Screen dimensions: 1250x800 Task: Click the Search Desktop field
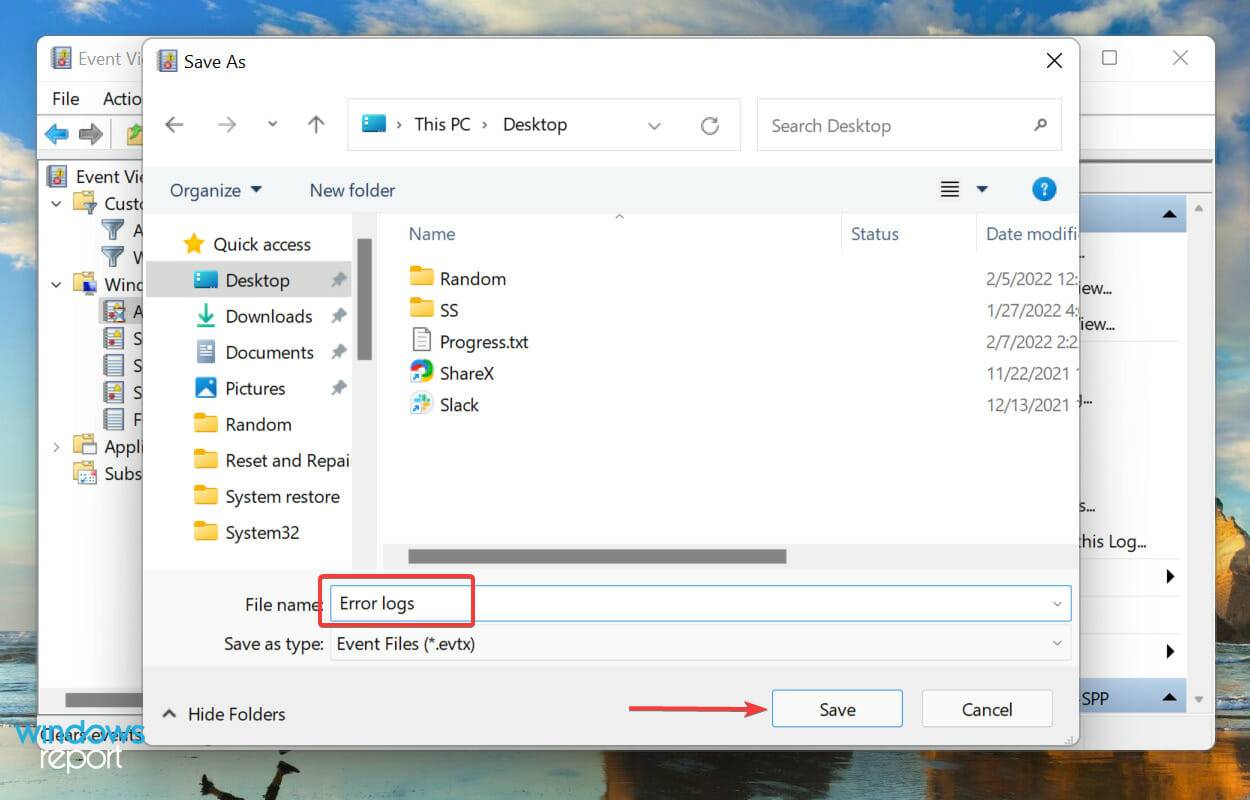point(880,125)
